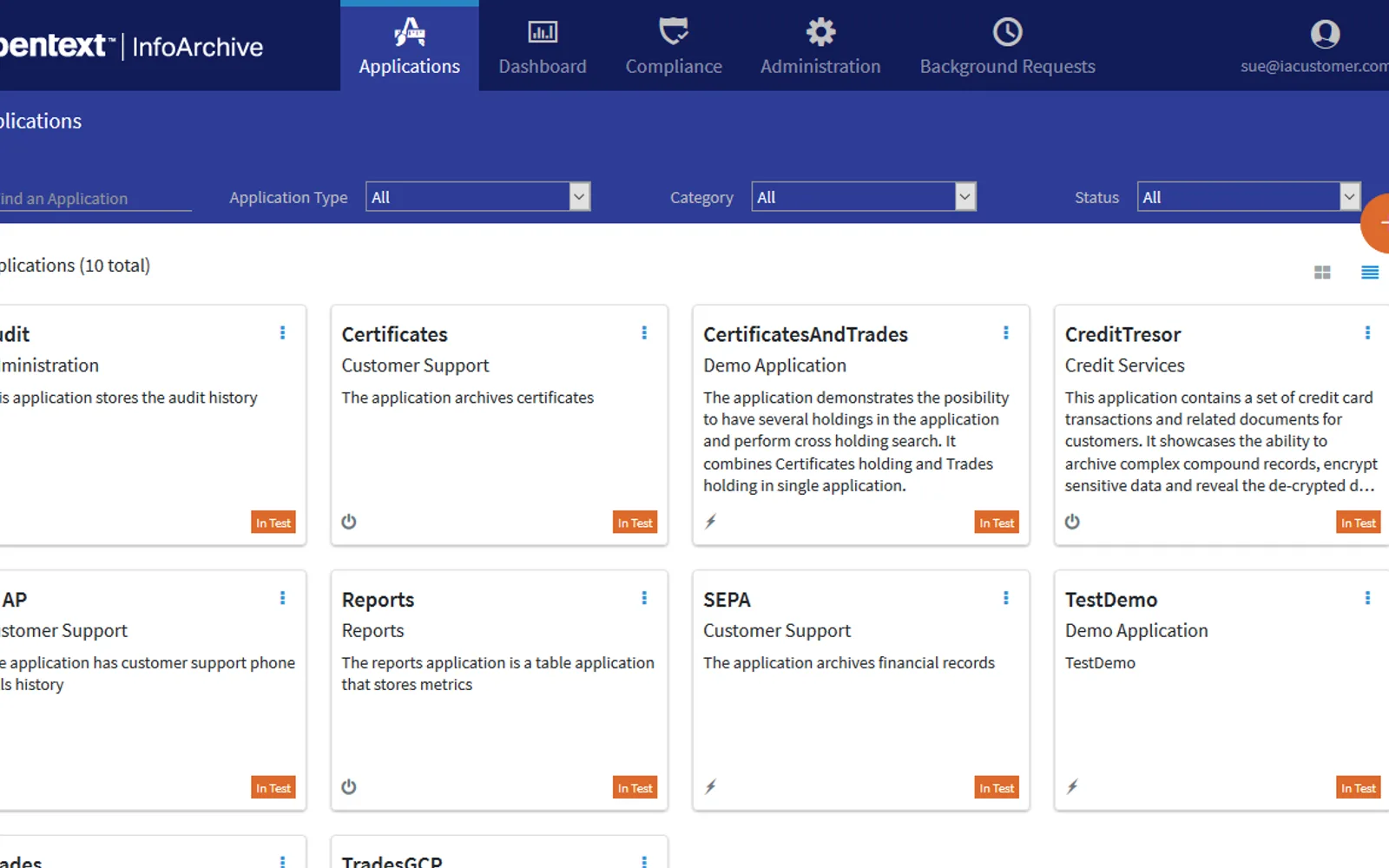Click the In Test badge on CreditTresor card

coord(1359,523)
